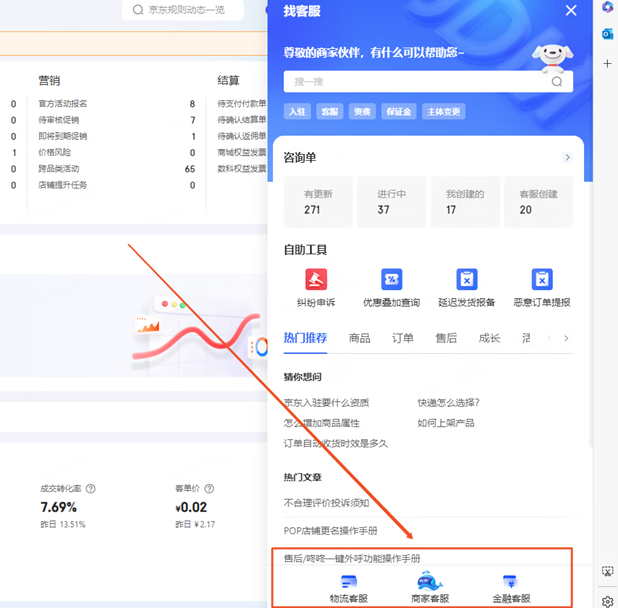Click the magnifier icon in 搜一搜 box

[x=557, y=82]
